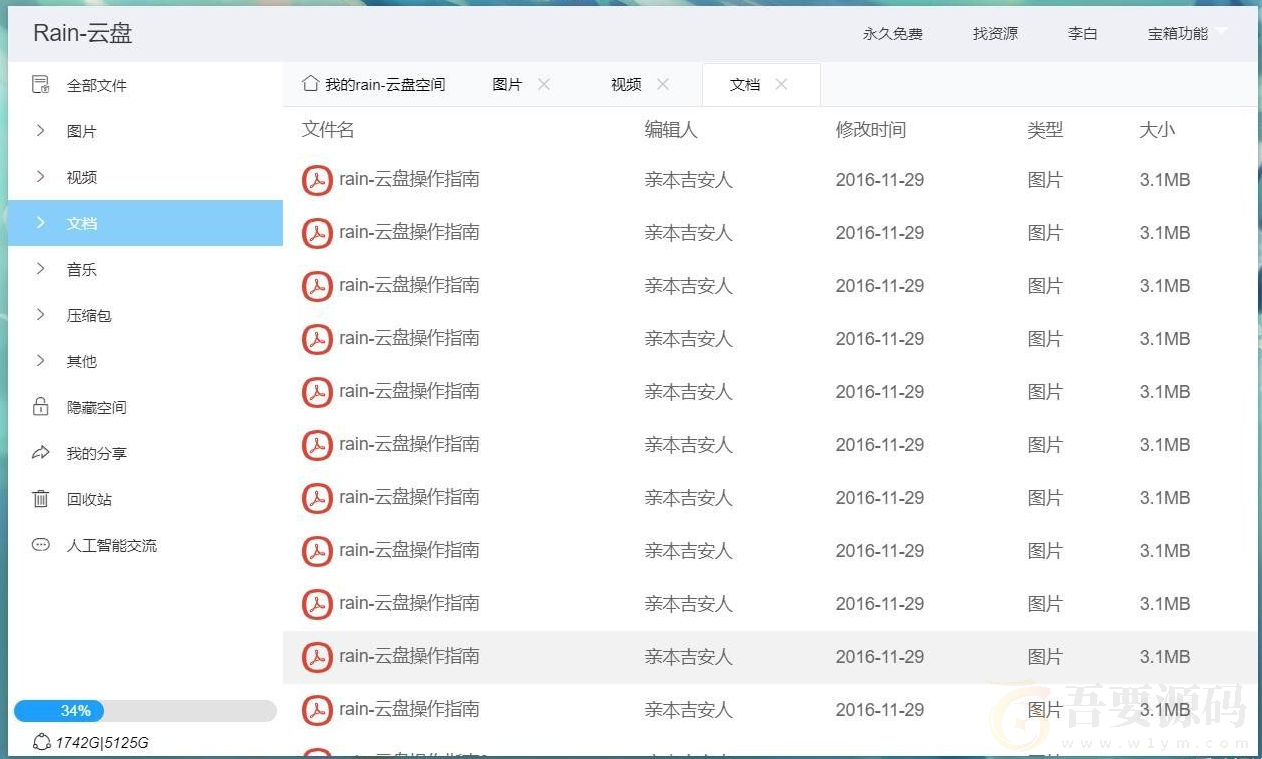1262x759 pixels.
Task: Sort by the 编辑人 column header
Action: (x=671, y=129)
